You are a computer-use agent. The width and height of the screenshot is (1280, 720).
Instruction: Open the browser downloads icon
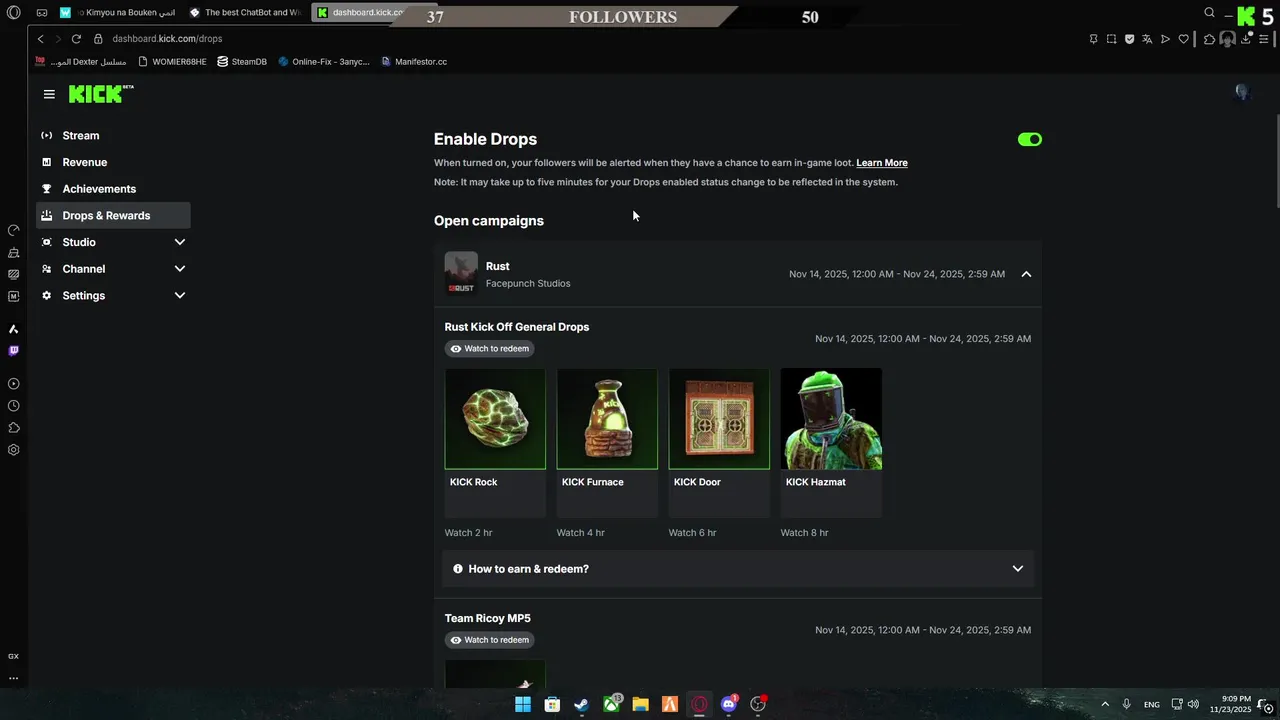1245,39
